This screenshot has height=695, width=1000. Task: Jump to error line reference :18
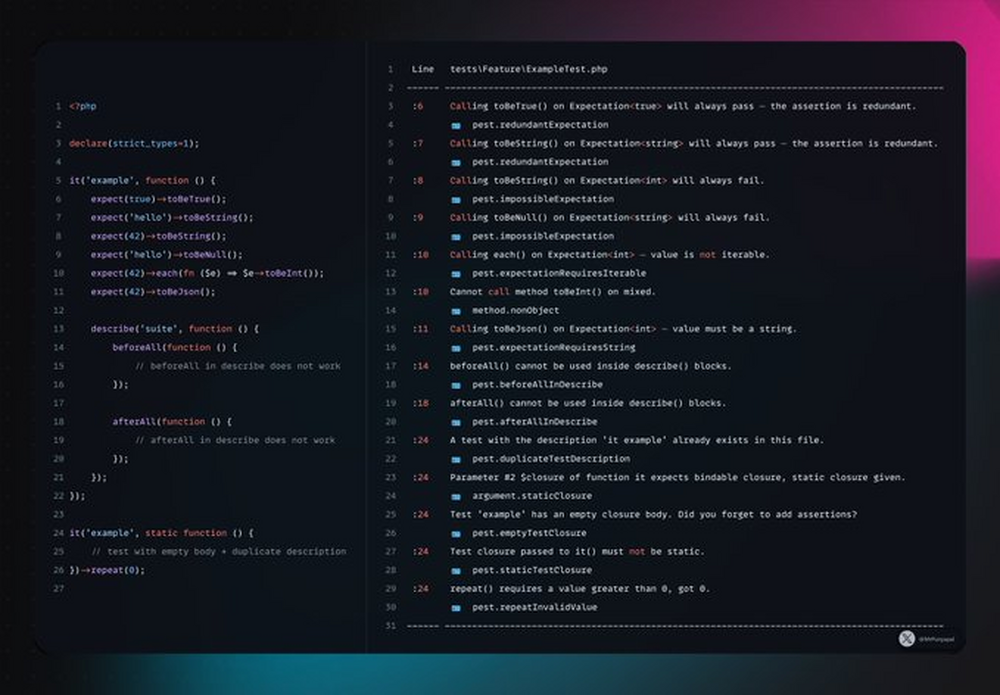click(420, 403)
